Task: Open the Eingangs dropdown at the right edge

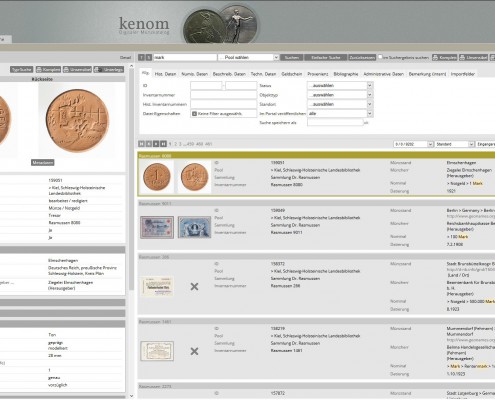Action: click(485, 144)
